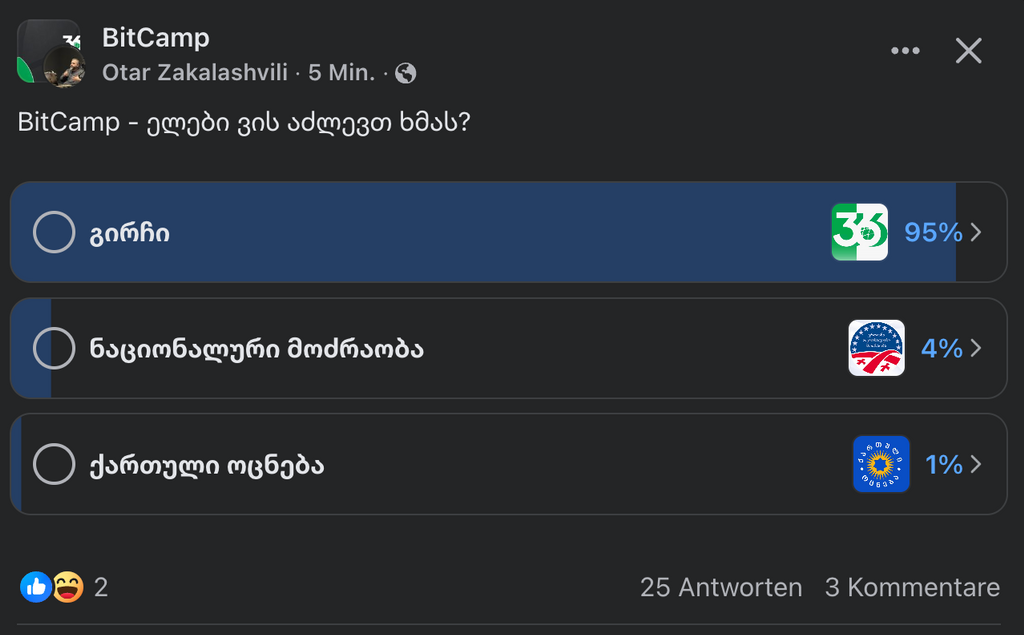Screen dimensions: 1024x635
Task: Click the globe public visibility icon
Action: pyautogui.click(x=403, y=73)
